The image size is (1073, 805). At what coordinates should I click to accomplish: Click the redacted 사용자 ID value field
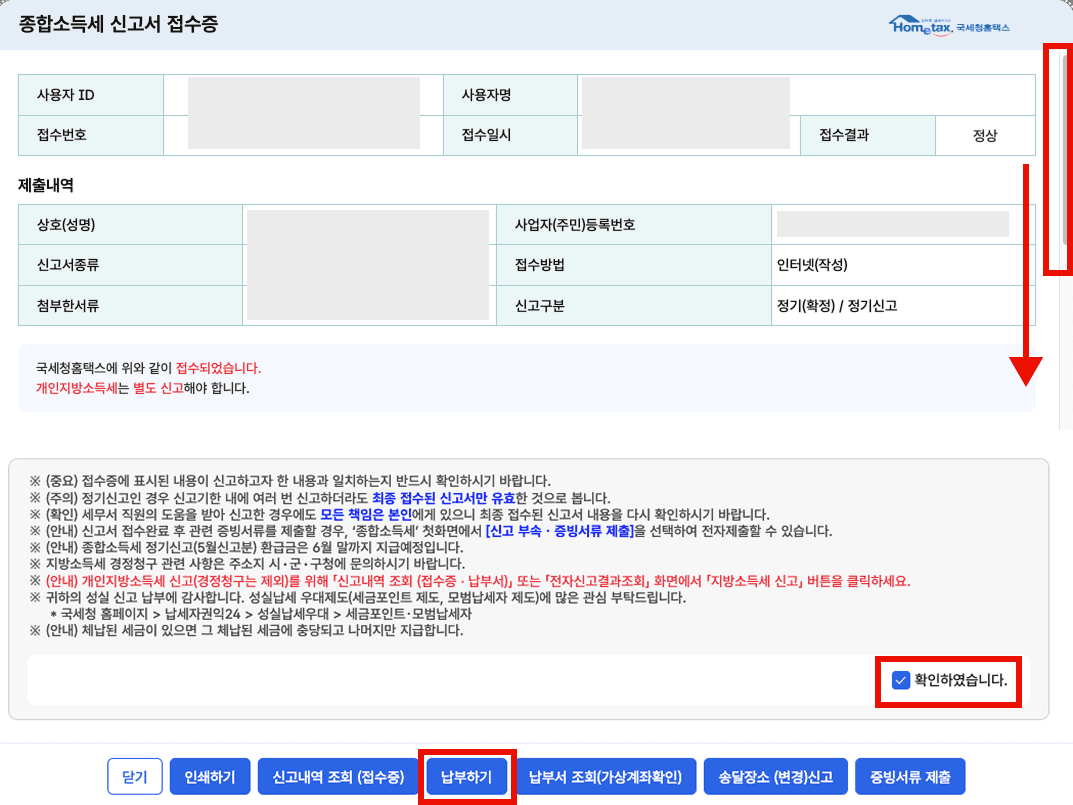(303, 96)
